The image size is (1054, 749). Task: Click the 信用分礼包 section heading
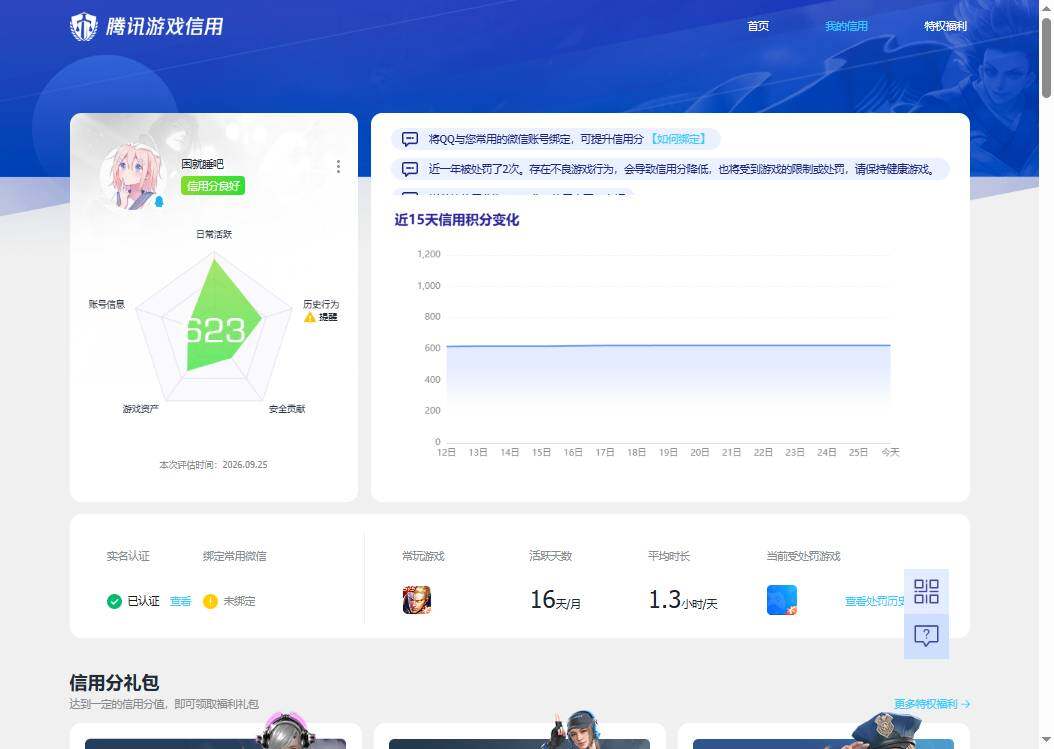[114, 683]
